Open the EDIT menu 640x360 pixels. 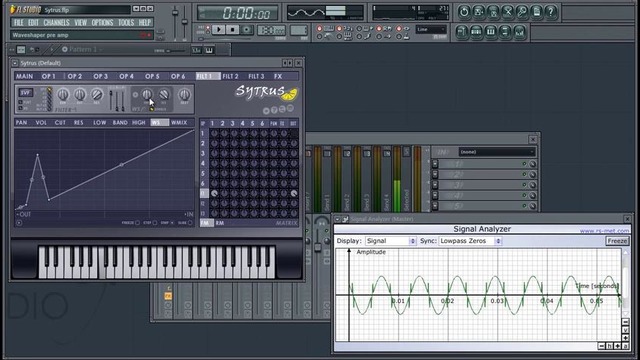click(x=33, y=22)
